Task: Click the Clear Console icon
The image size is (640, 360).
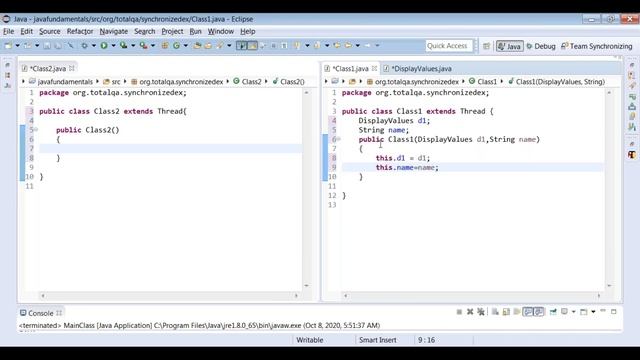Action: tap(495, 312)
